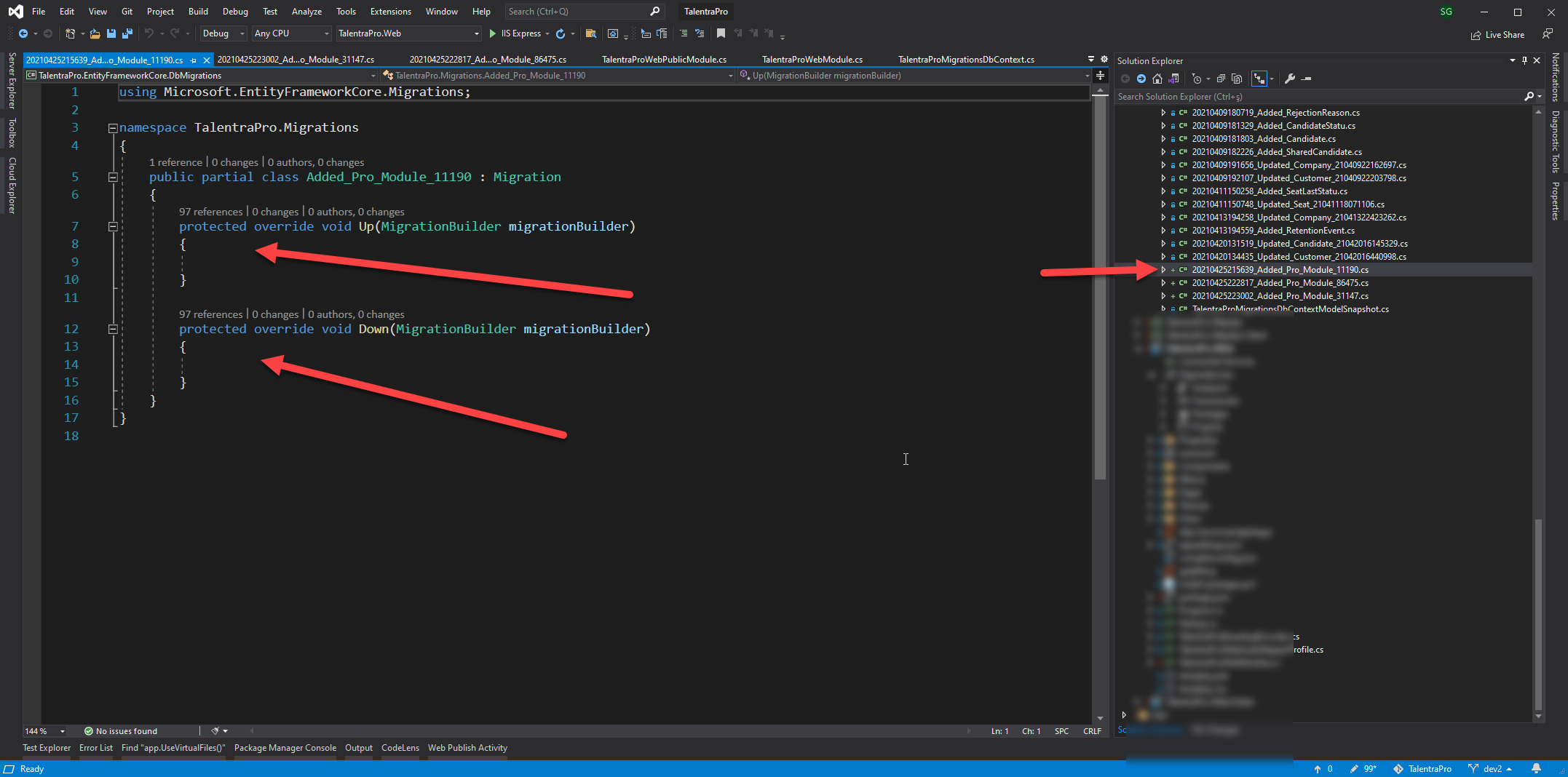Click the bookmark toolbar icon

[x=721, y=33]
